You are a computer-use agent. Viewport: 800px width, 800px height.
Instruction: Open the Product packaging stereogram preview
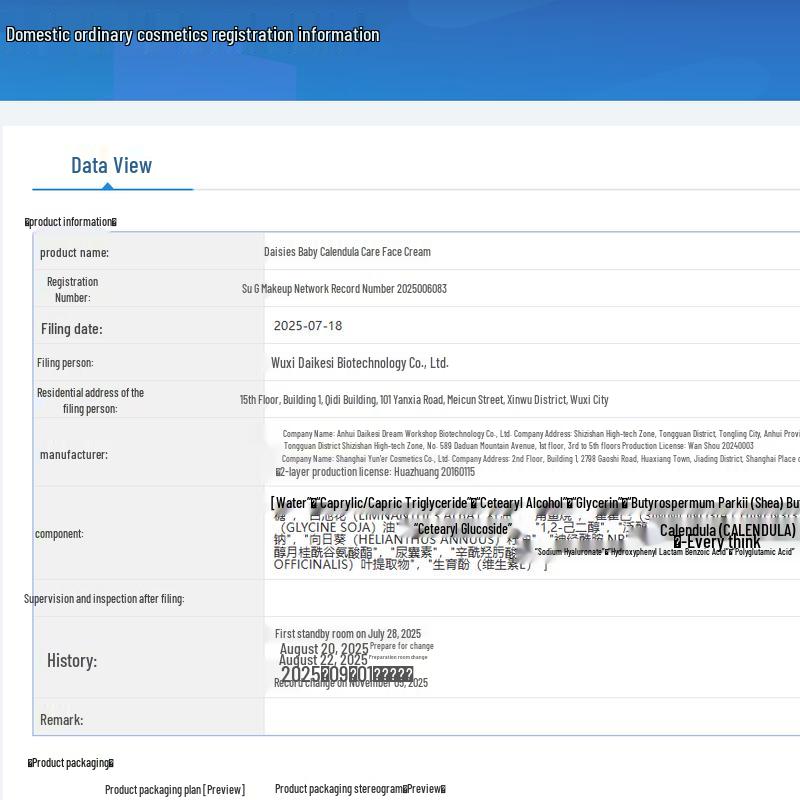(359, 789)
